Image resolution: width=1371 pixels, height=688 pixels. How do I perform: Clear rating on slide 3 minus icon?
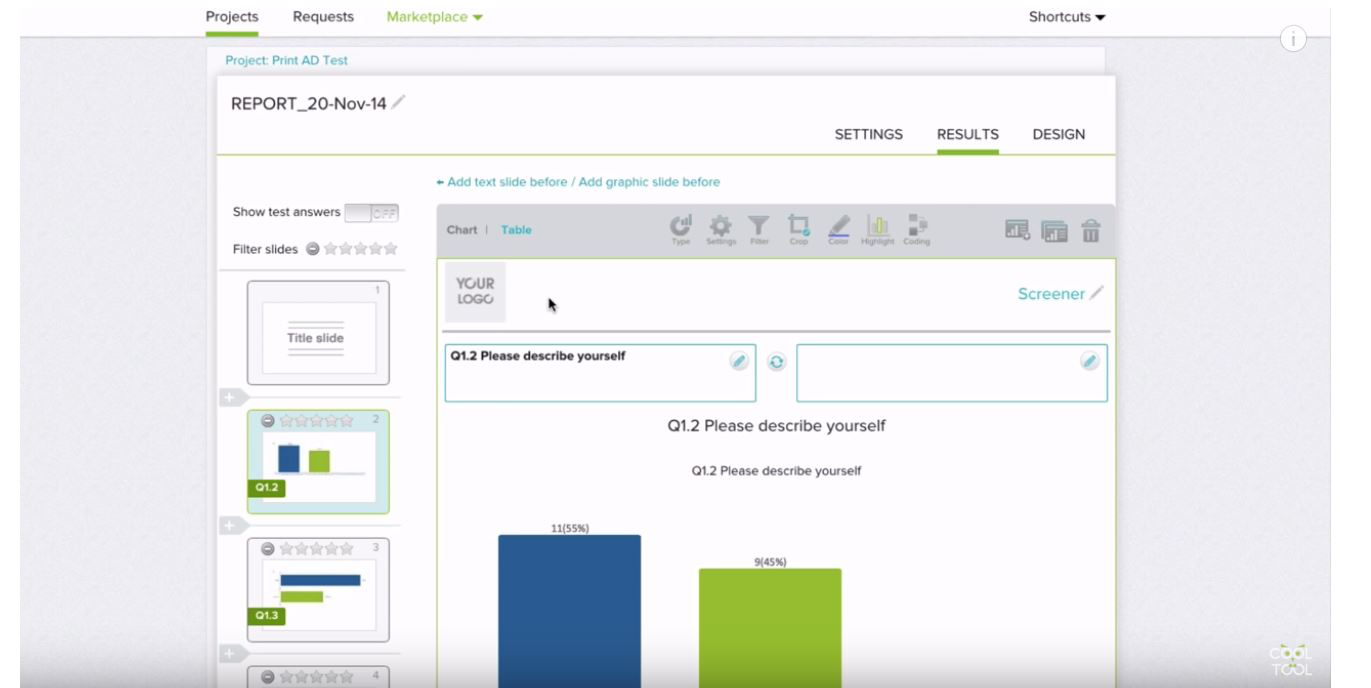(x=268, y=549)
